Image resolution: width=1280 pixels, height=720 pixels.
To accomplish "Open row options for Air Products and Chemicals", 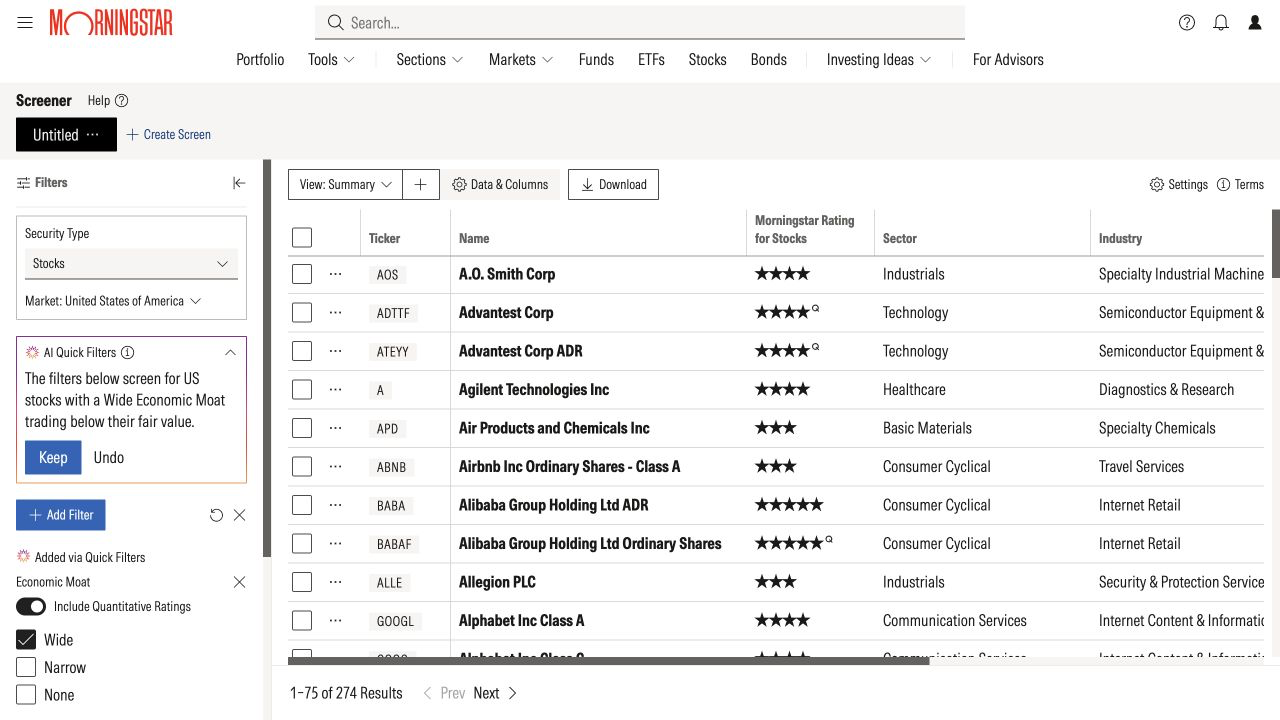I will coord(335,428).
